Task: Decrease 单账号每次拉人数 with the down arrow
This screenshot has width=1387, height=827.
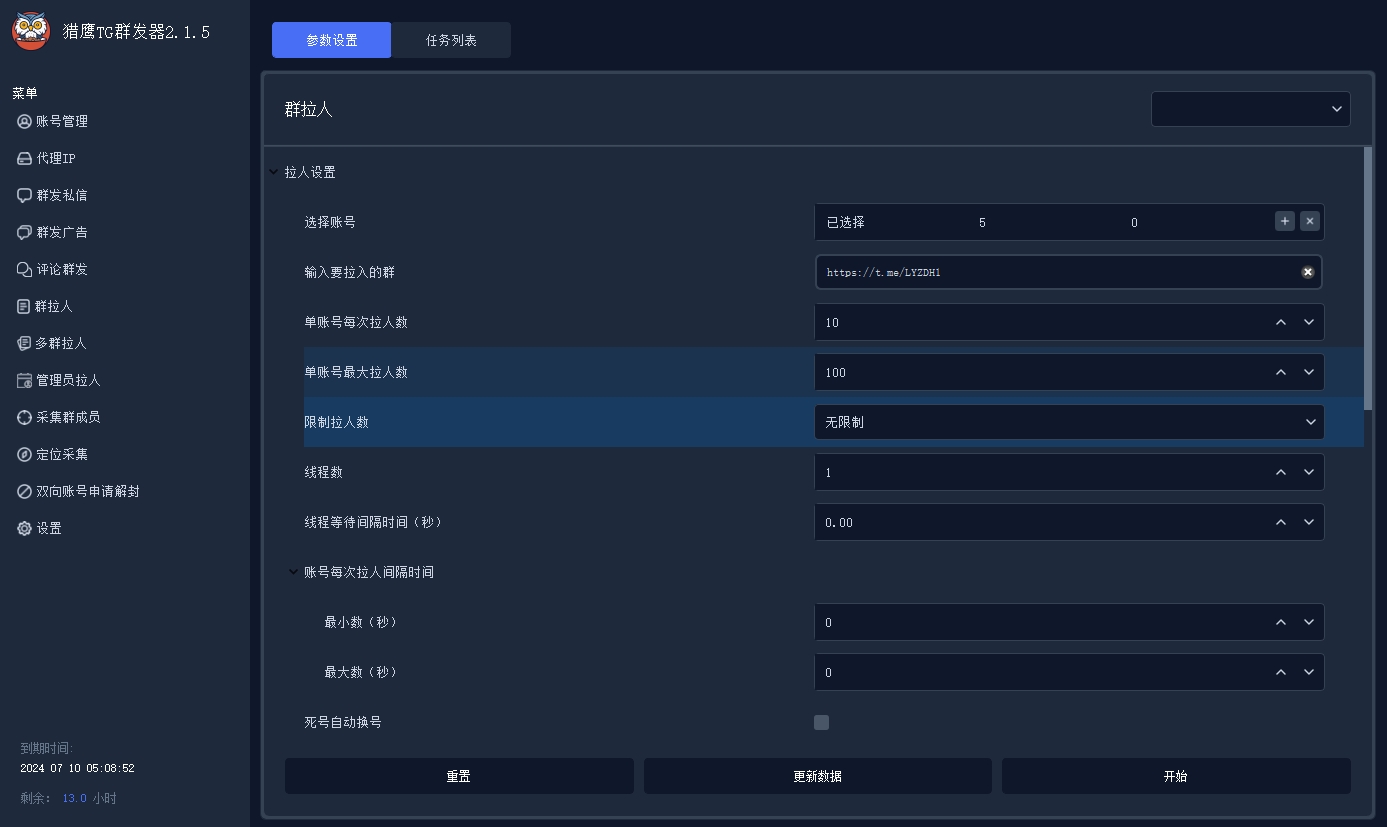Action: pyautogui.click(x=1309, y=322)
